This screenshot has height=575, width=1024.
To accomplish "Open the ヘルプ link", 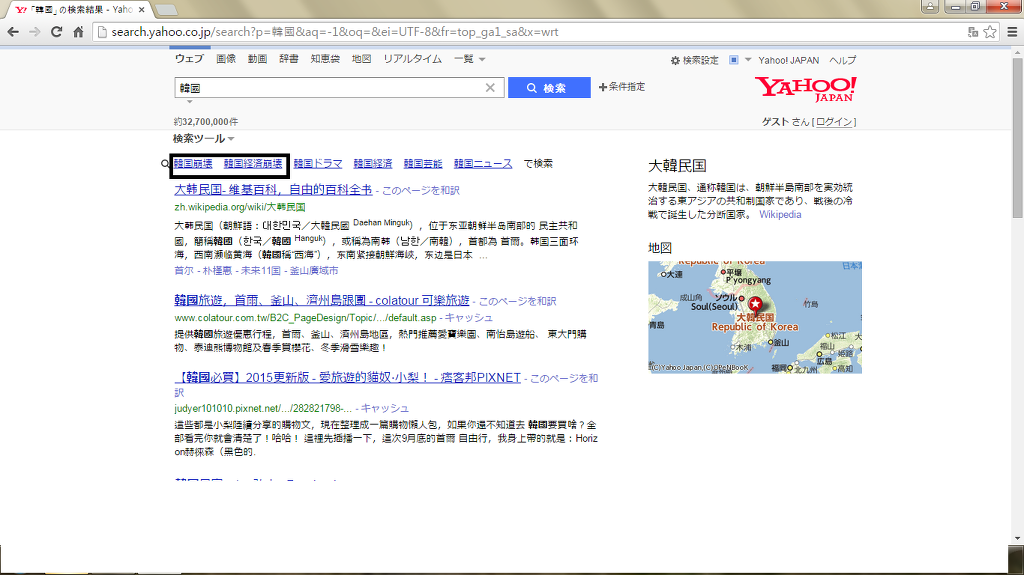I will pyautogui.click(x=842, y=60).
